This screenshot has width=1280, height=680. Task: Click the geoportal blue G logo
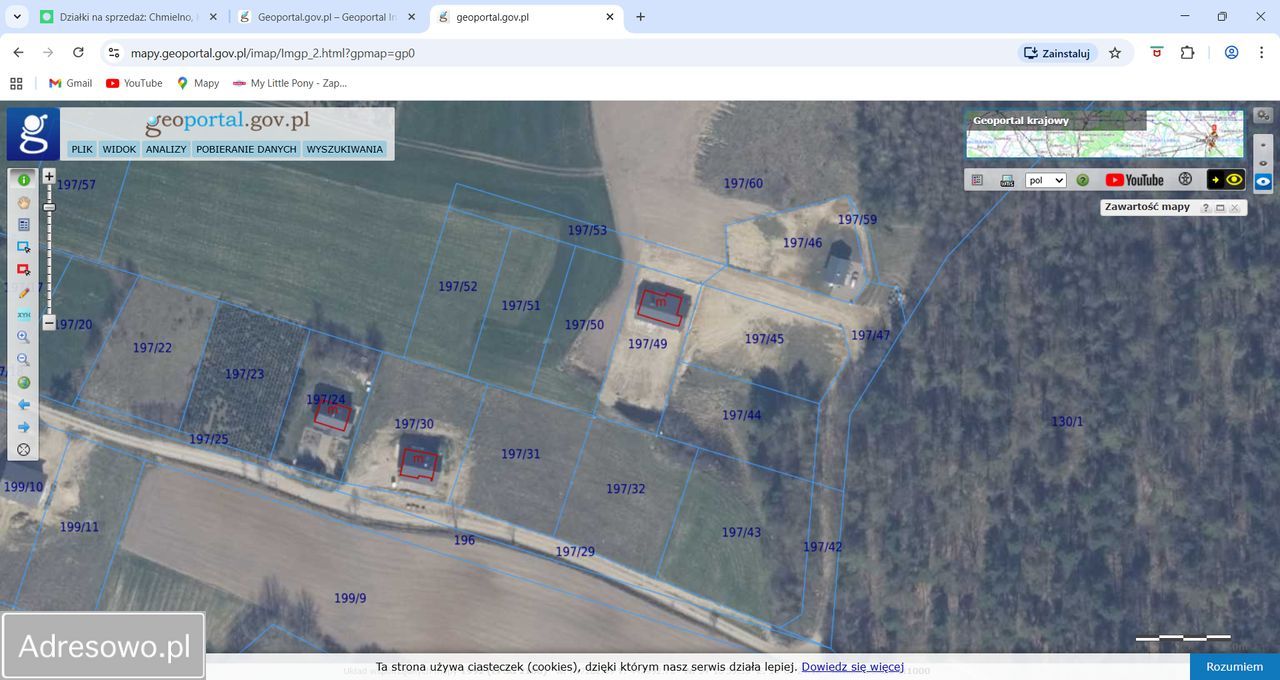tap(33, 134)
